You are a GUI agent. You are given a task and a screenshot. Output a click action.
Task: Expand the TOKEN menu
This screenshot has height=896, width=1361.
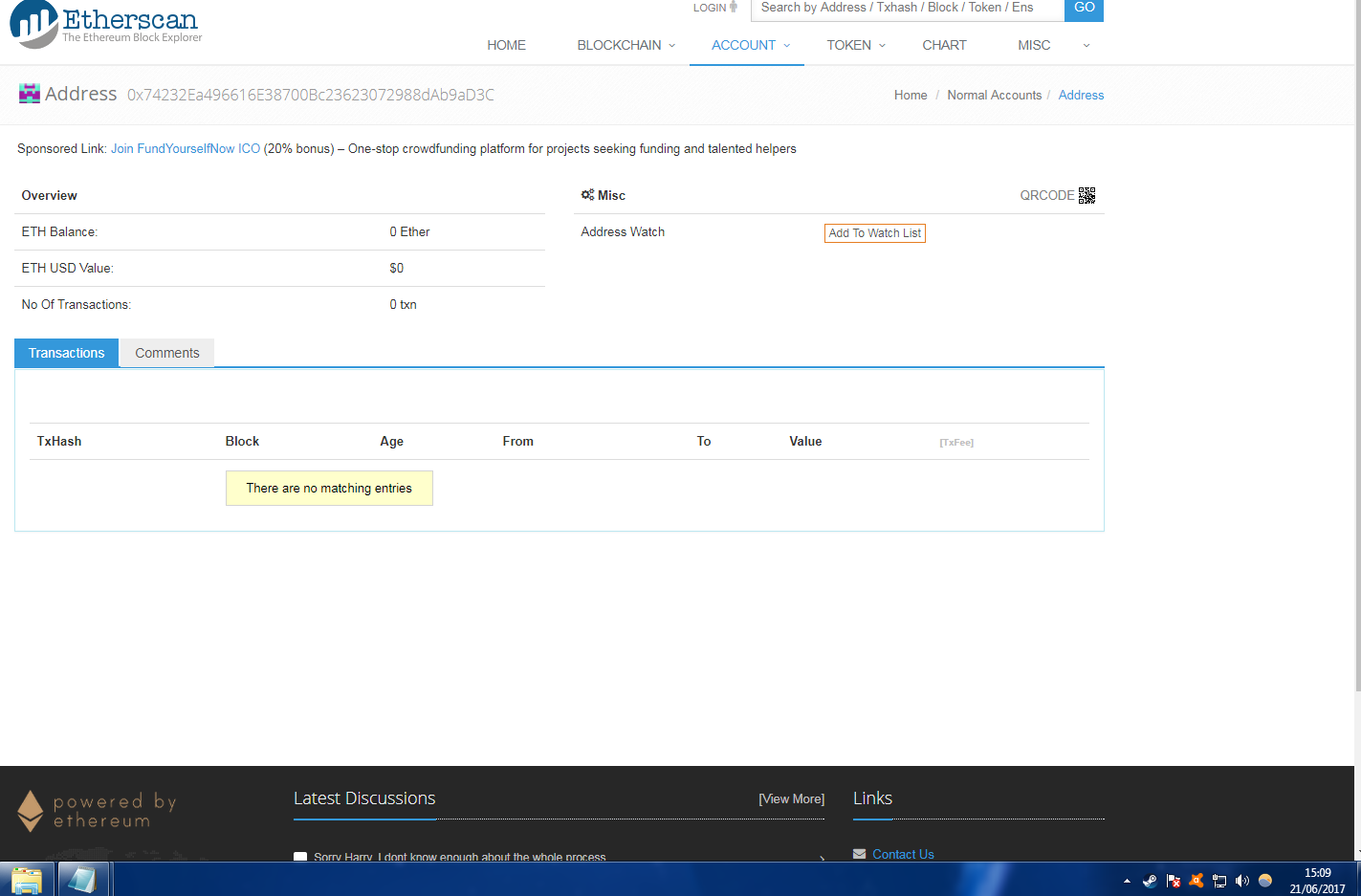point(856,45)
